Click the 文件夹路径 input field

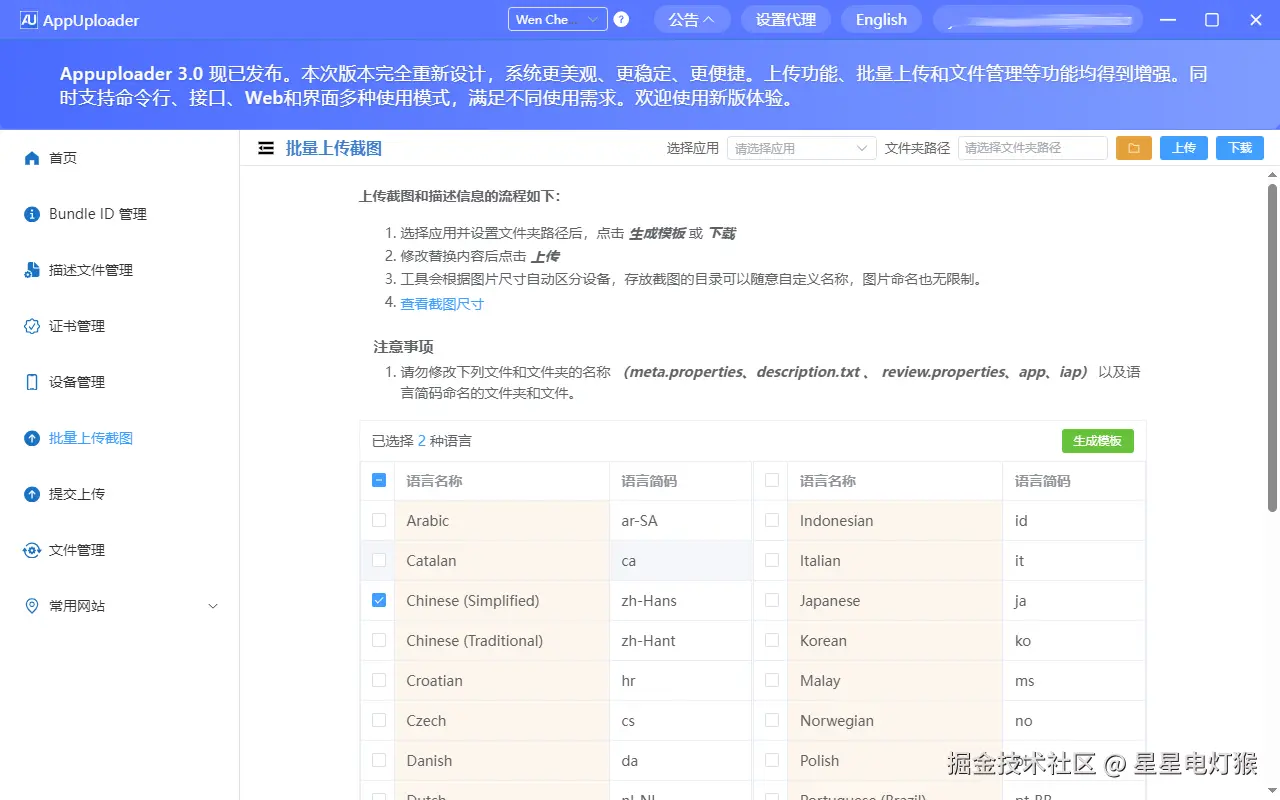(x=1032, y=147)
